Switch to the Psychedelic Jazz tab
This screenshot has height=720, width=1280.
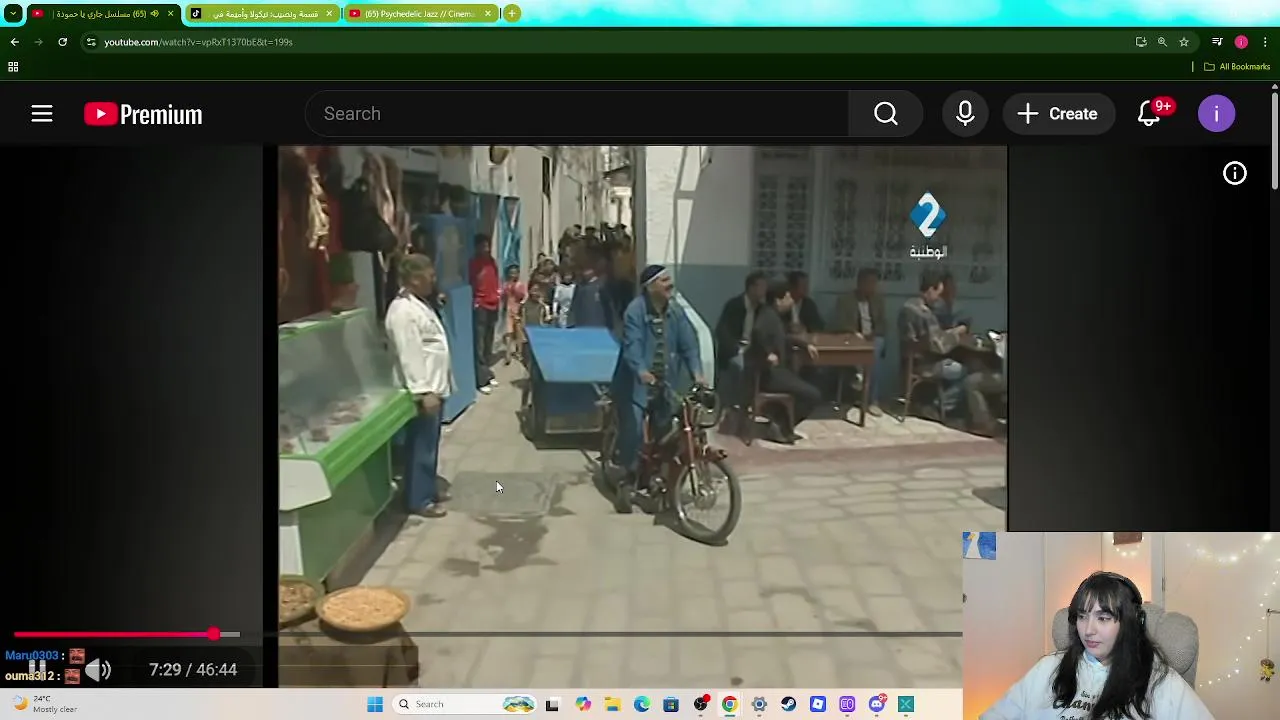[420, 14]
